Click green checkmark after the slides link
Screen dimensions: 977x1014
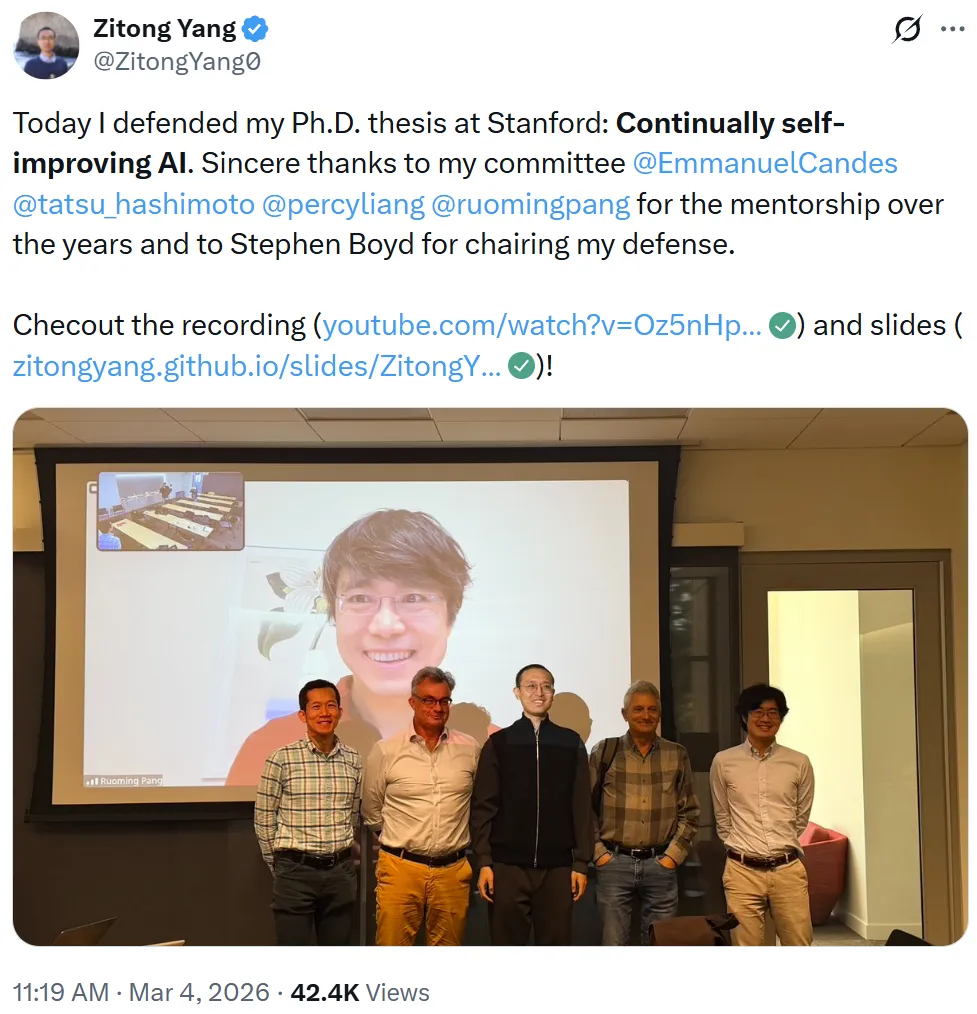tap(520, 366)
